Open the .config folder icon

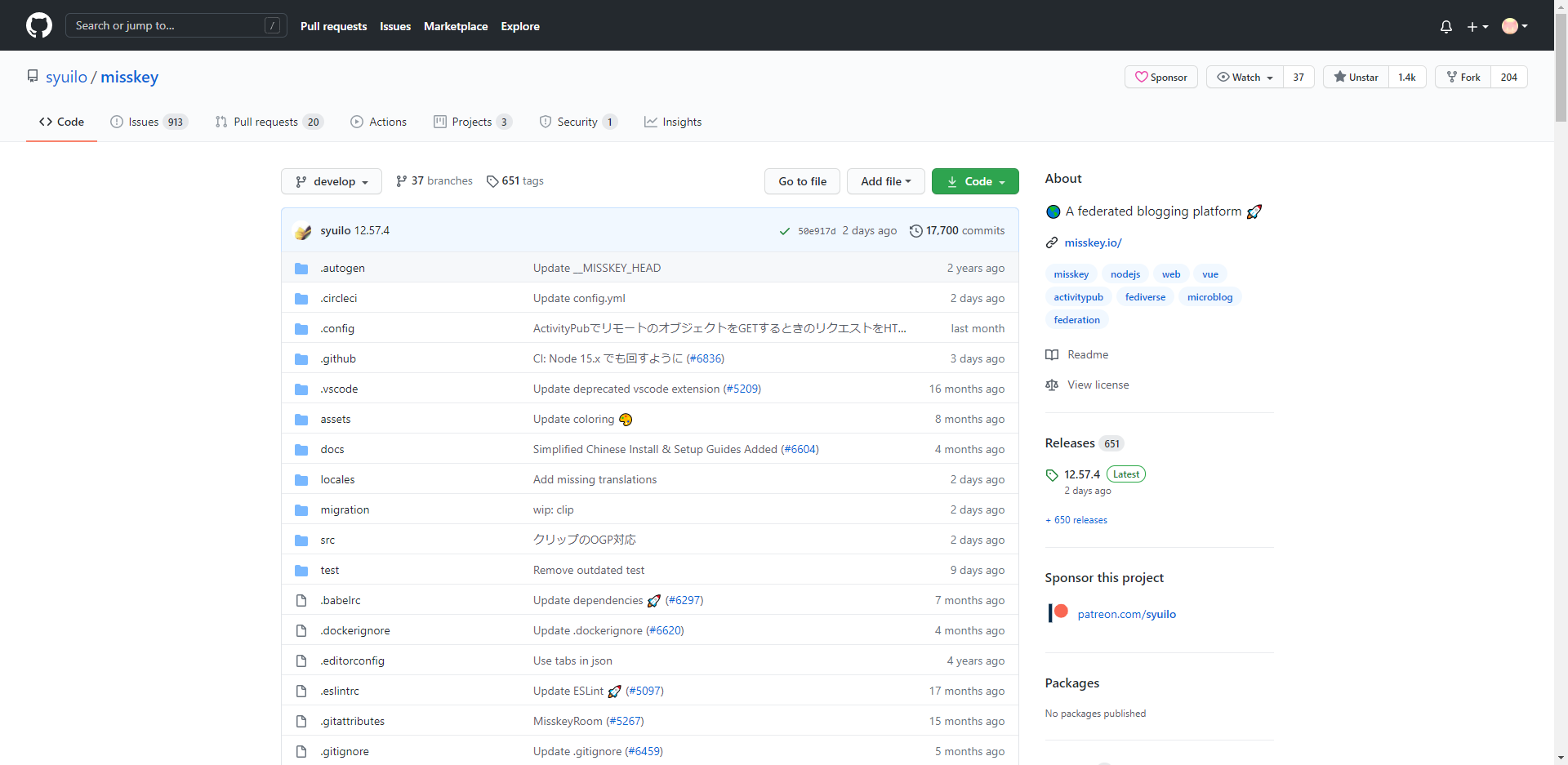pyautogui.click(x=301, y=328)
